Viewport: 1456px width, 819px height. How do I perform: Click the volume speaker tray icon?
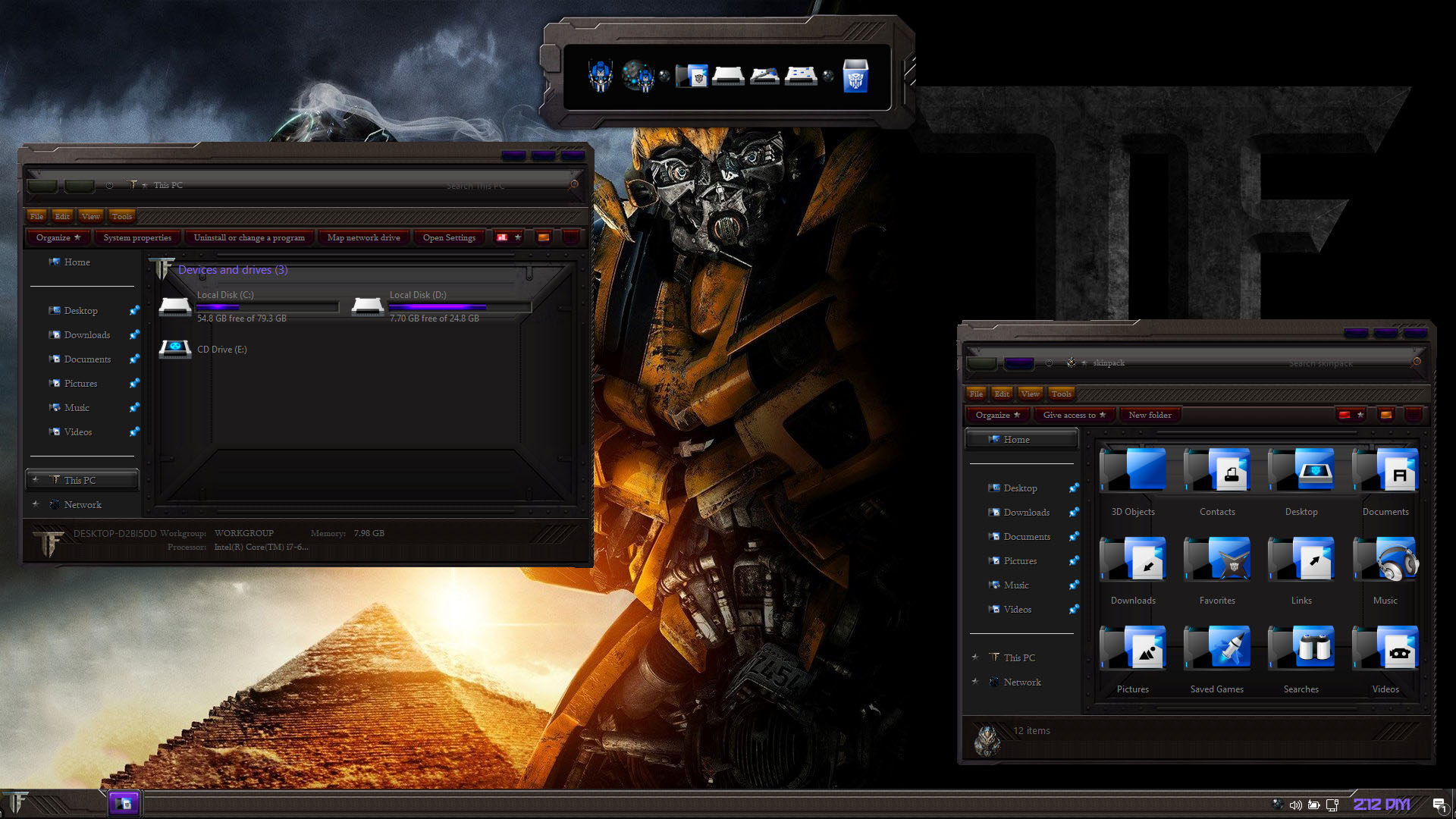tap(1295, 805)
